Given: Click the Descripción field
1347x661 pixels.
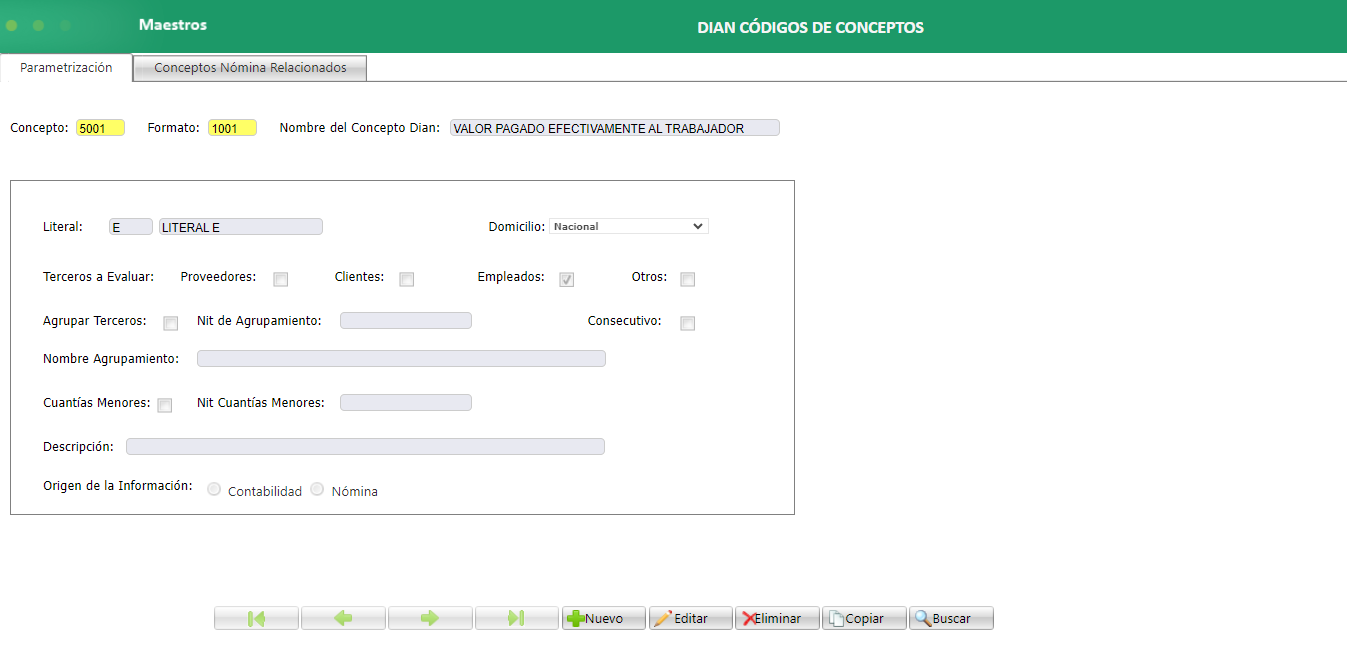Looking at the screenshot, I should [365, 447].
